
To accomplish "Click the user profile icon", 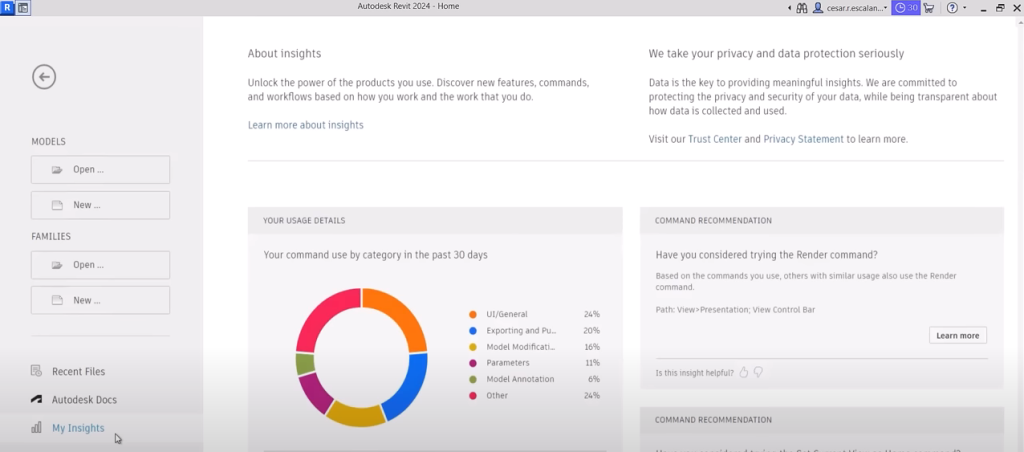I will tap(818, 8).
